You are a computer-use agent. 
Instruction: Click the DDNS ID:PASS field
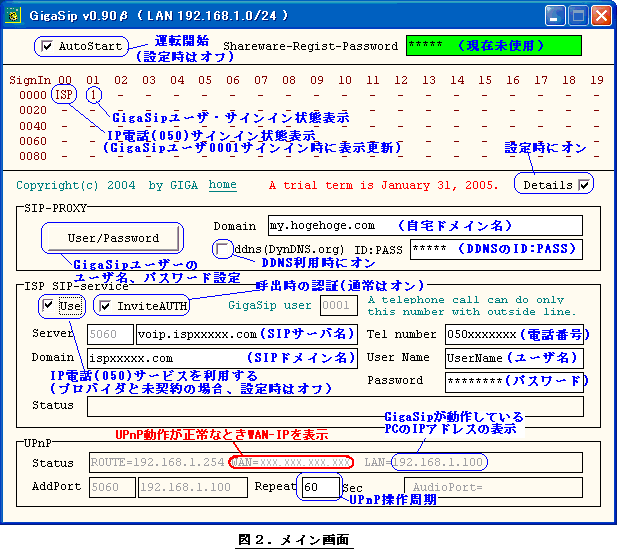(496, 249)
